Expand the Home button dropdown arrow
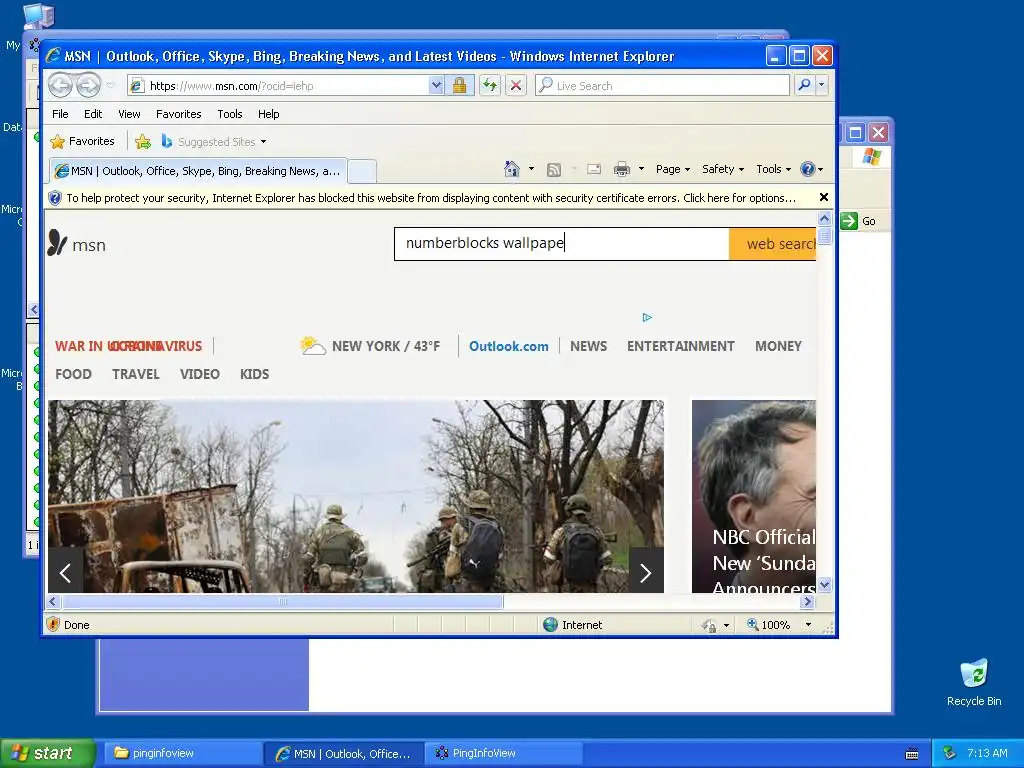 point(531,169)
